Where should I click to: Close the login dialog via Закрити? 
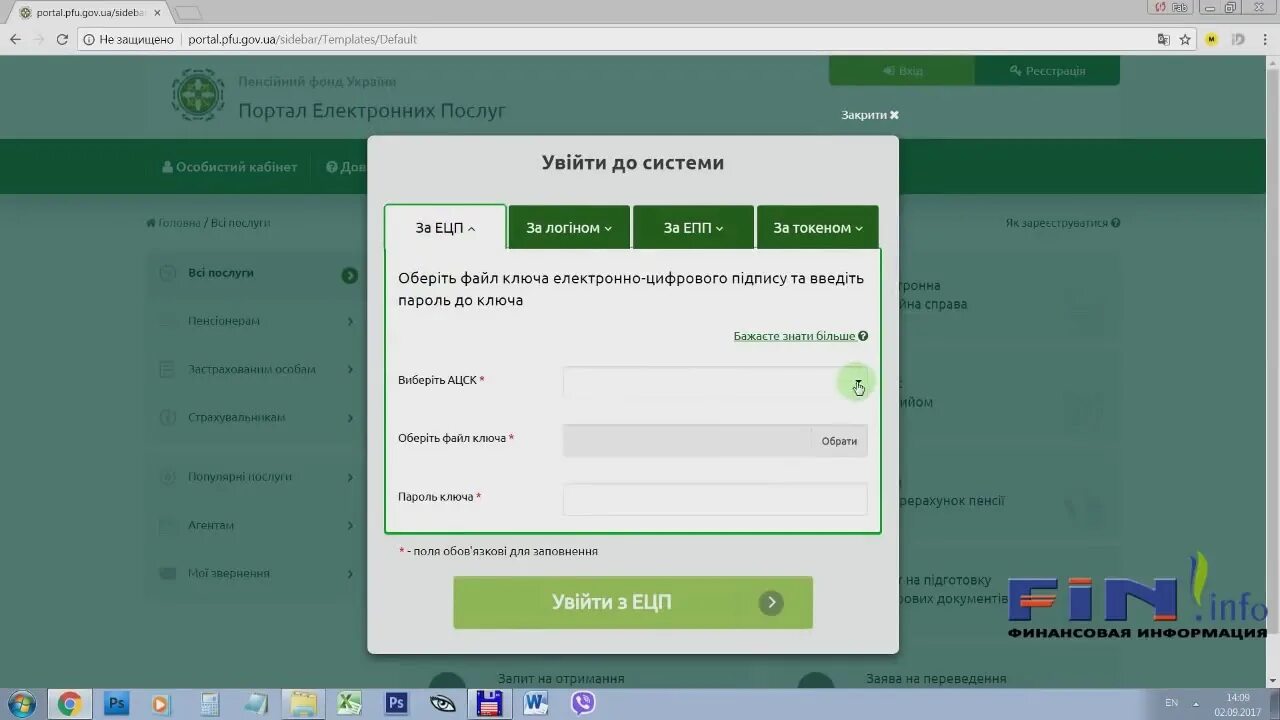tap(870, 115)
